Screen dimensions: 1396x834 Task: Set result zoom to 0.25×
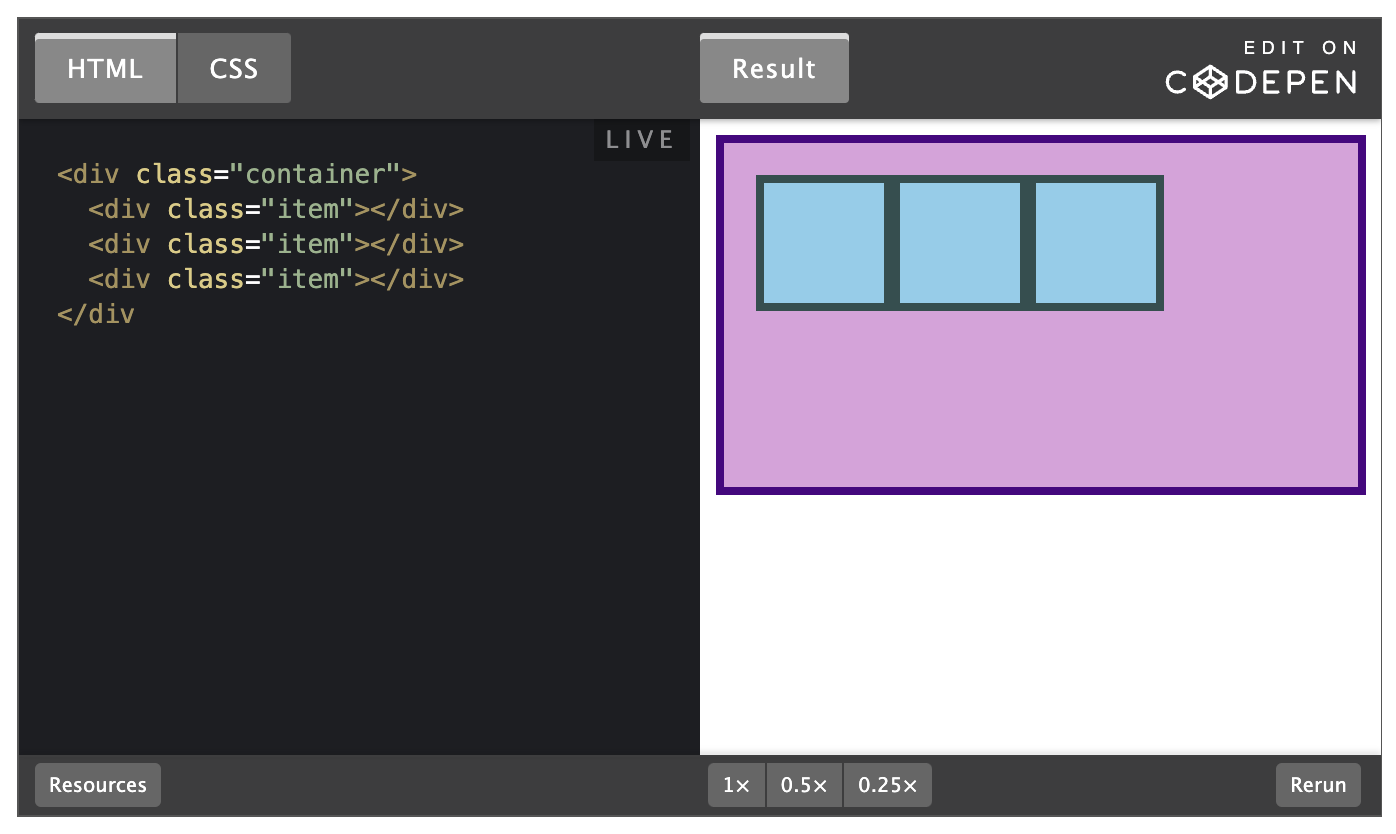[x=887, y=785]
